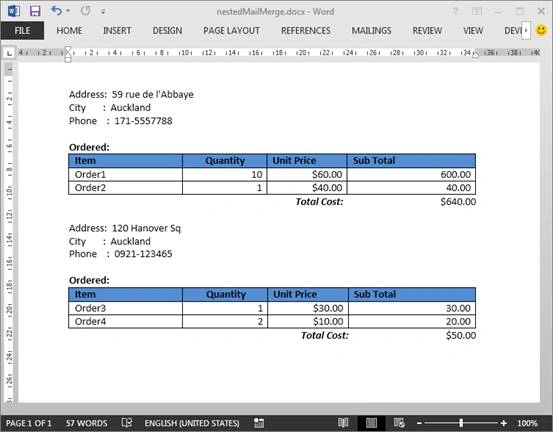Image resolution: width=553 pixels, height=432 pixels.
Task: Undo the last action
Action: 56,11
